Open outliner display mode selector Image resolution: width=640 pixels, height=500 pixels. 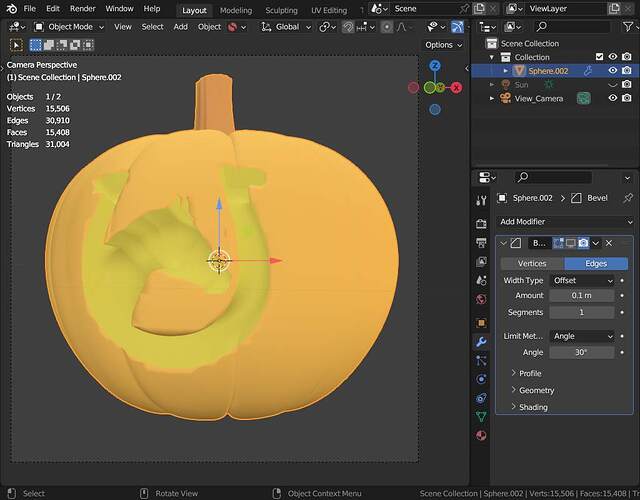pos(513,27)
